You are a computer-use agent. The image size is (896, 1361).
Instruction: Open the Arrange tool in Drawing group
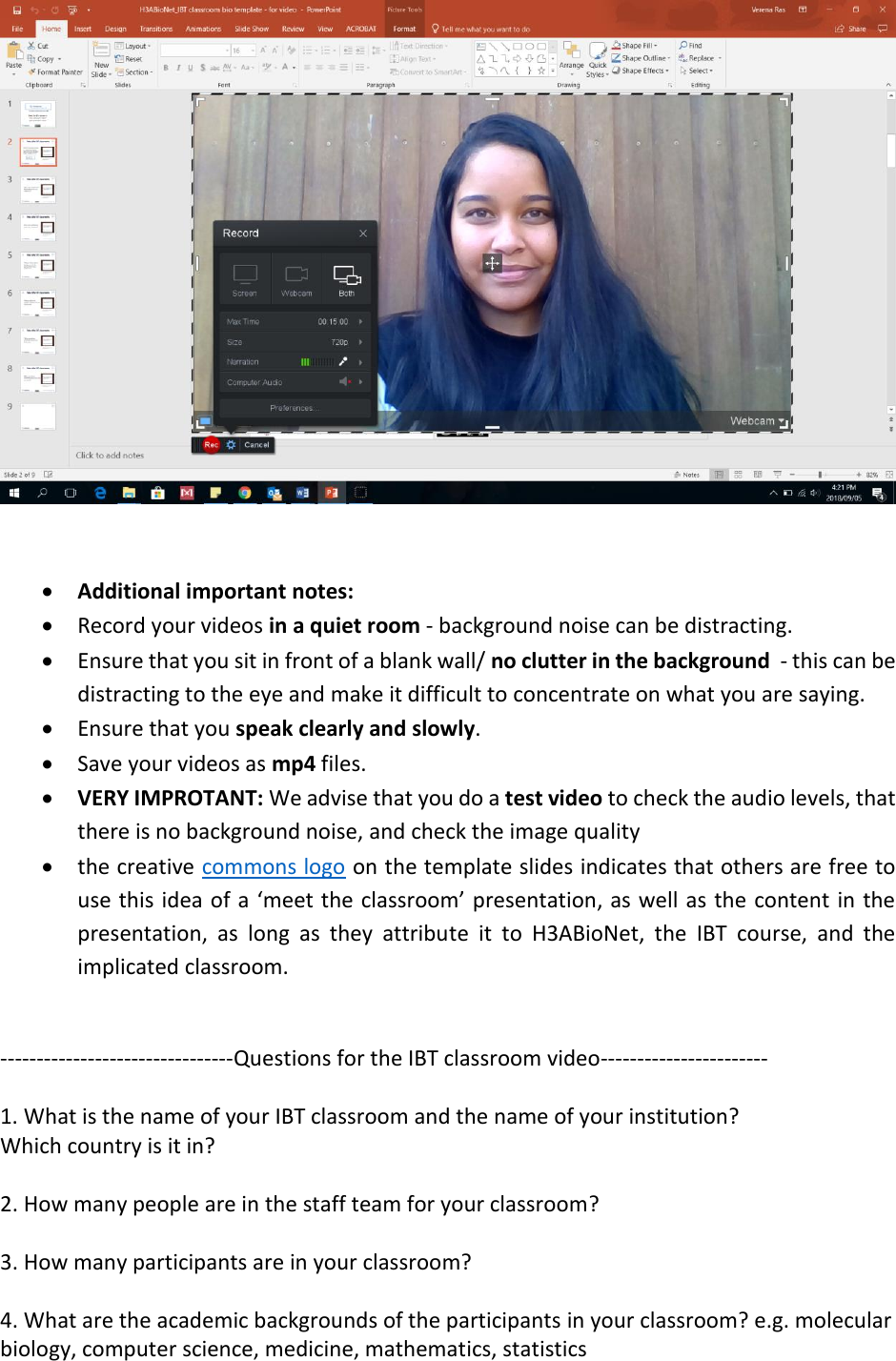(x=573, y=59)
